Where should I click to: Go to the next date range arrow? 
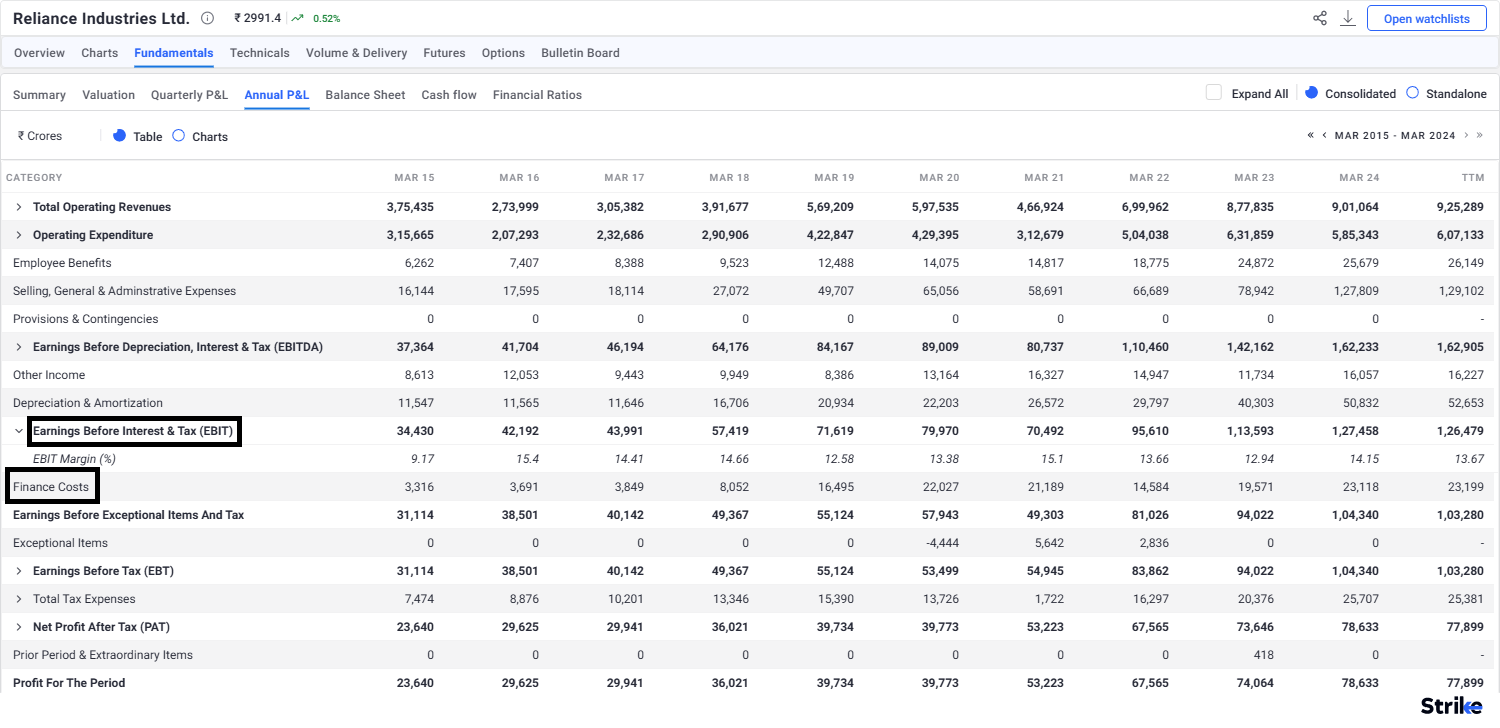[1466, 135]
